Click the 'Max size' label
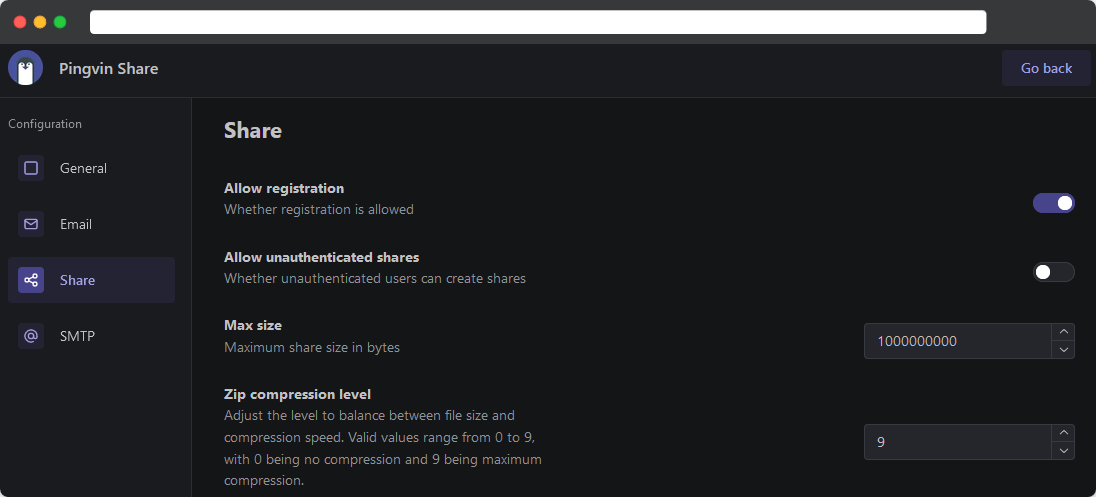The width and height of the screenshot is (1096, 497). click(253, 325)
